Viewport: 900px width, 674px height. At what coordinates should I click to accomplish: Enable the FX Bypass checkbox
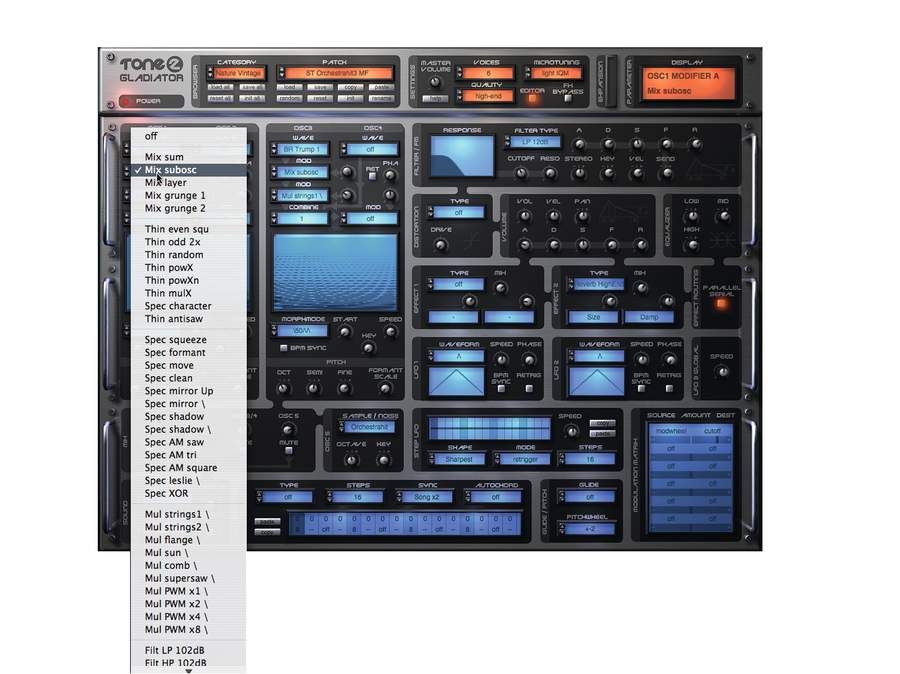(568, 98)
